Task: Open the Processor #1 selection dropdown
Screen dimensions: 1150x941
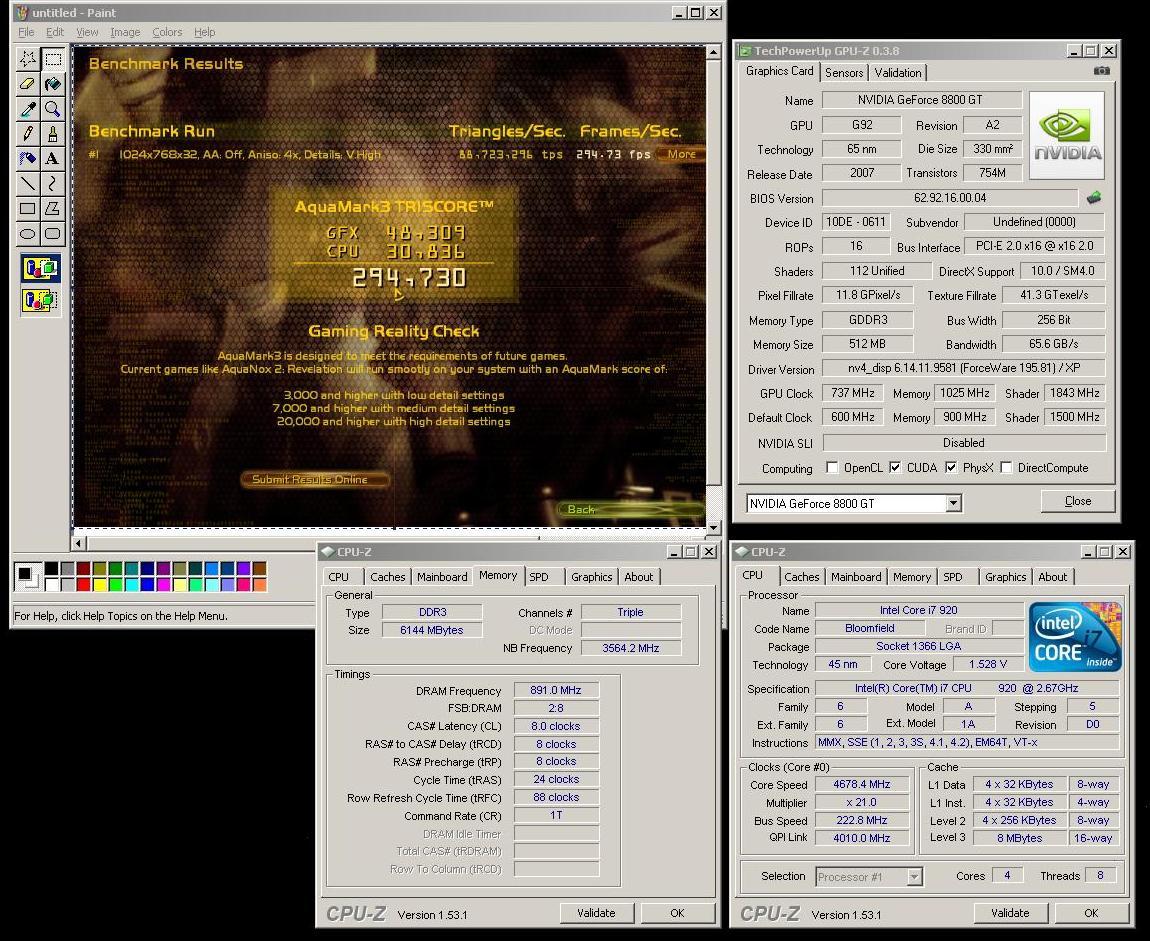Action: tap(914, 876)
